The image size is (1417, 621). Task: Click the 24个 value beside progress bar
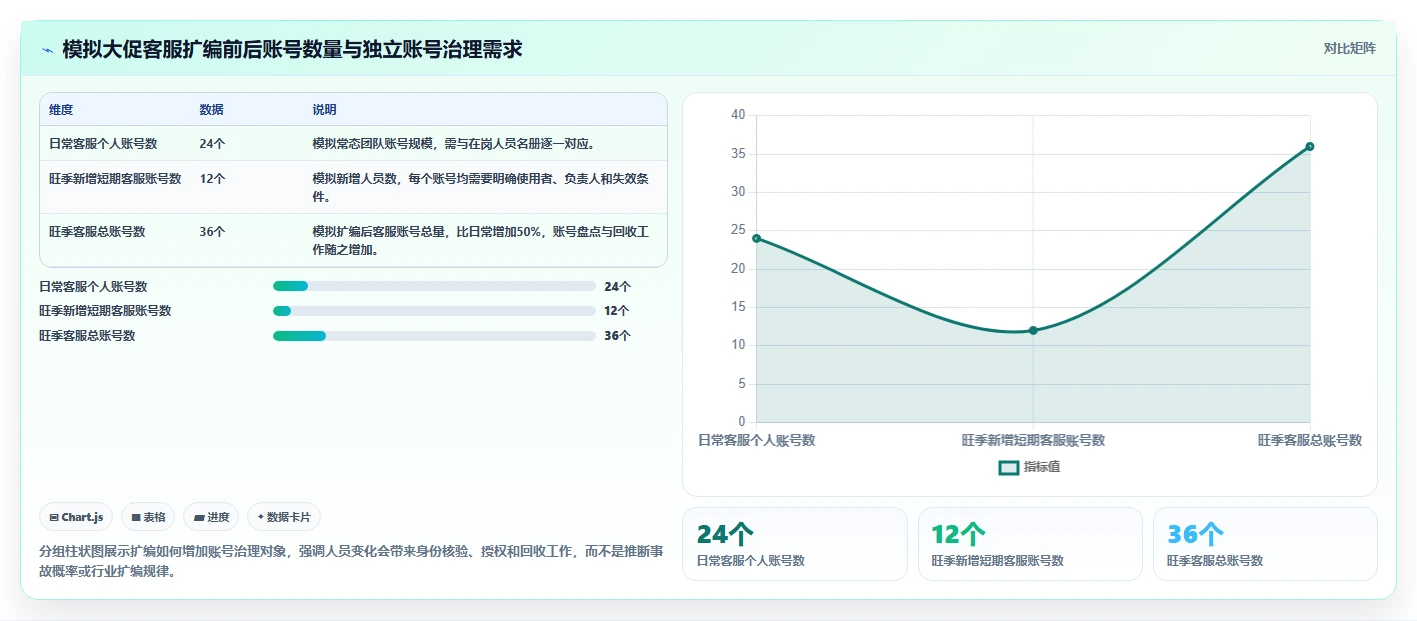(617, 286)
